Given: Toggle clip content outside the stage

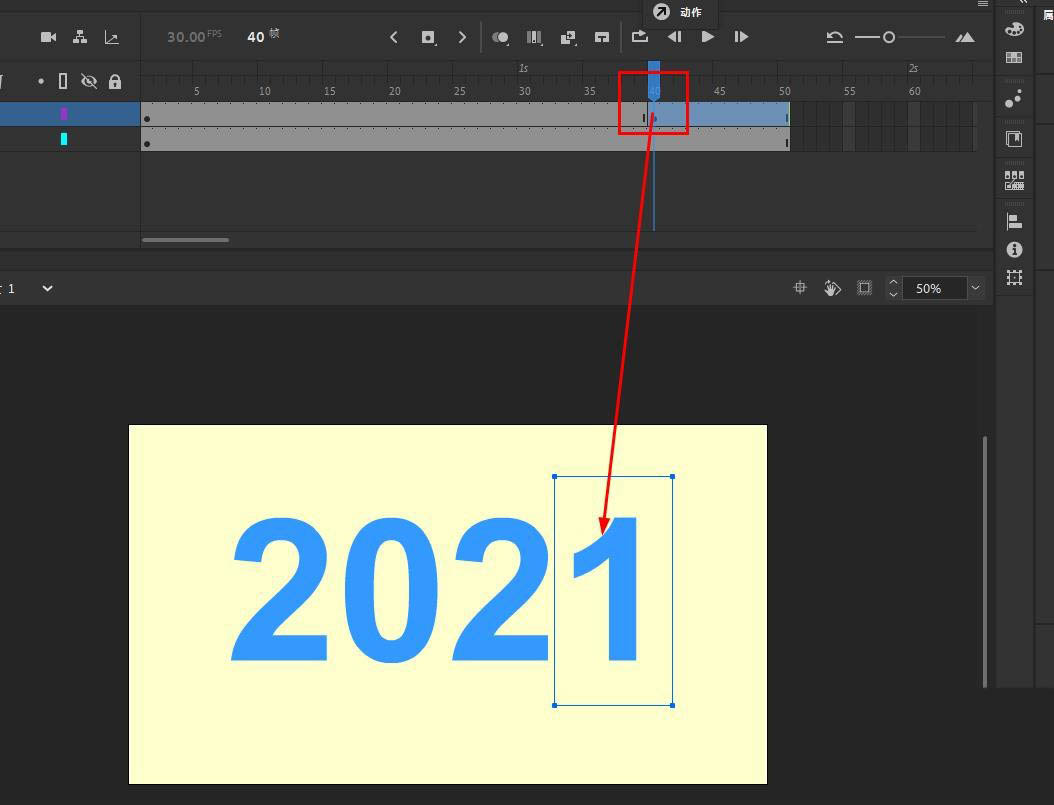Looking at the screenshot, I should (x=863, y=288).
